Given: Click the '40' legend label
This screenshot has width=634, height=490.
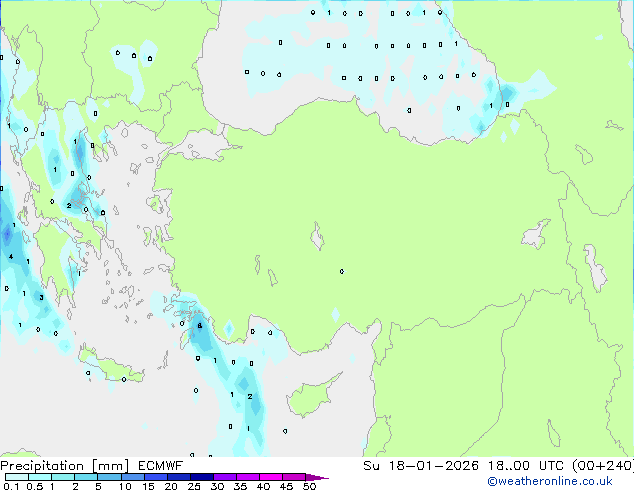Looking at the screenshot, I should click(x=263, y=486).
